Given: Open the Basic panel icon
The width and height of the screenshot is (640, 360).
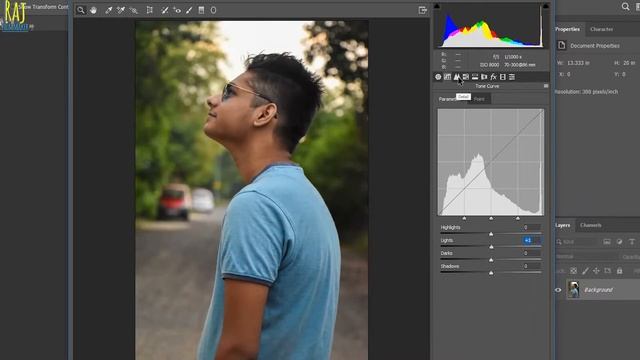Looking at the screenshot, I should pos(438,77).
